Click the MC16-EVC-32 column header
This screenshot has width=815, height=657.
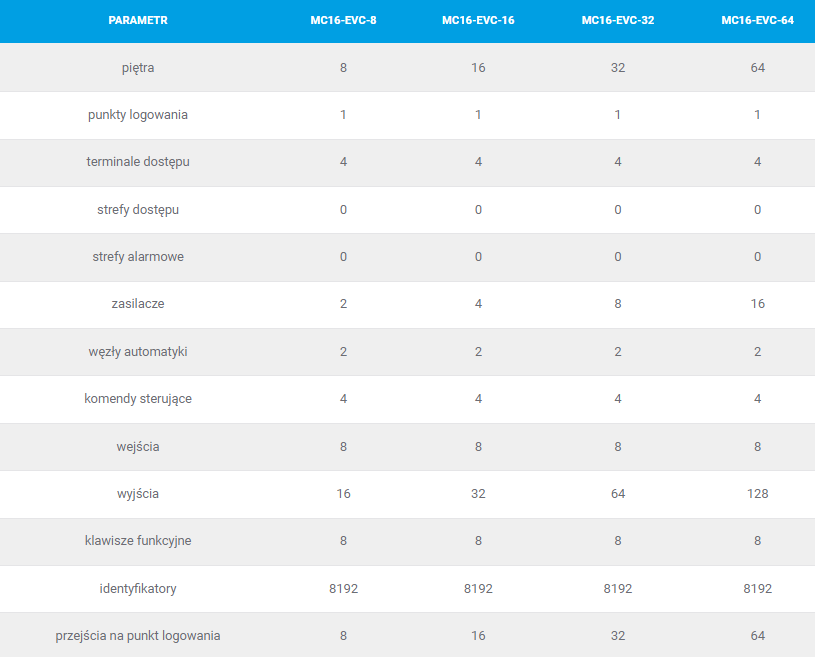pos(617,20)
